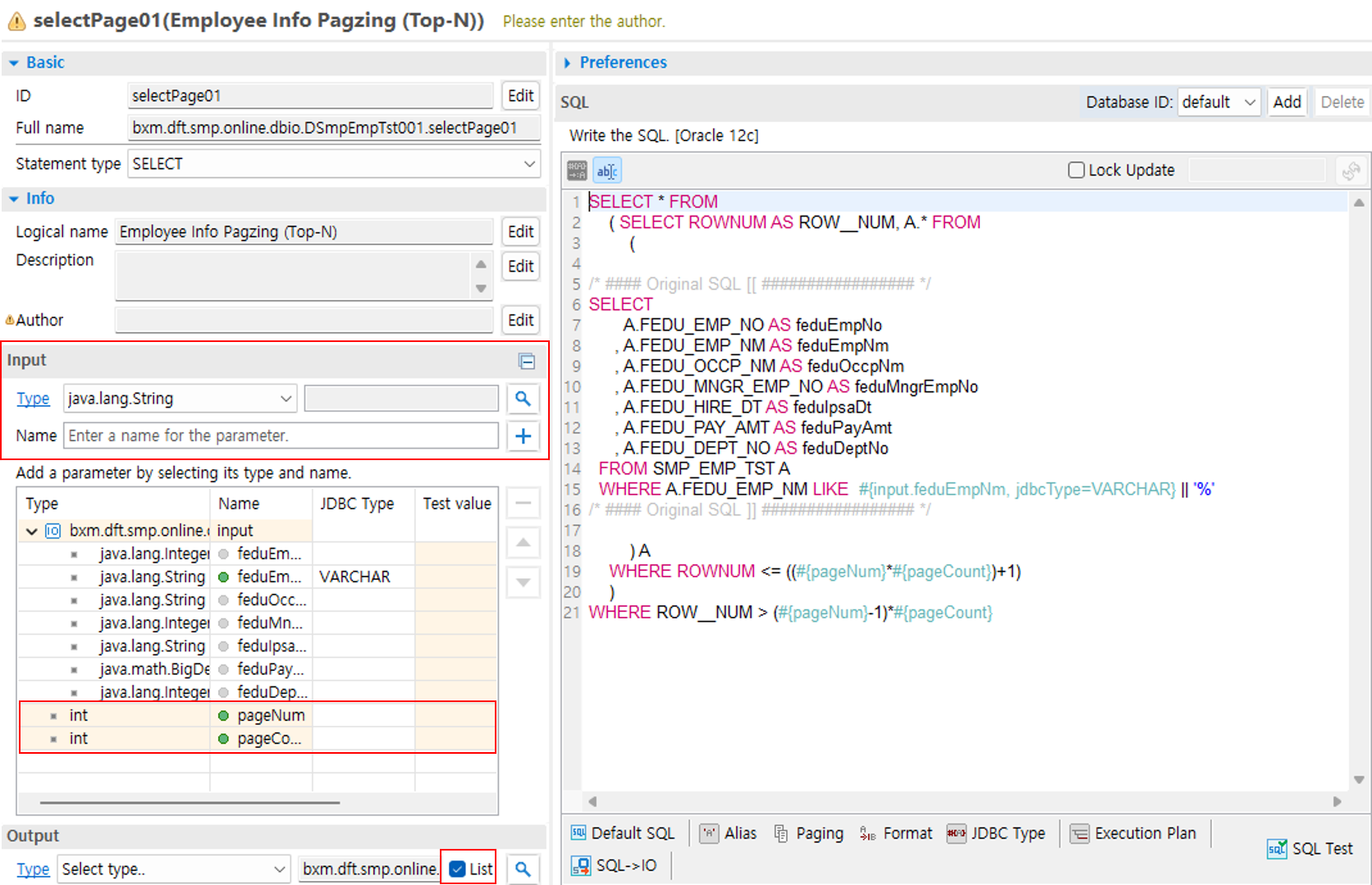Collapse the Input section via minimize icon
Viewport: 1372px width, 885px height.
point(527,361)
